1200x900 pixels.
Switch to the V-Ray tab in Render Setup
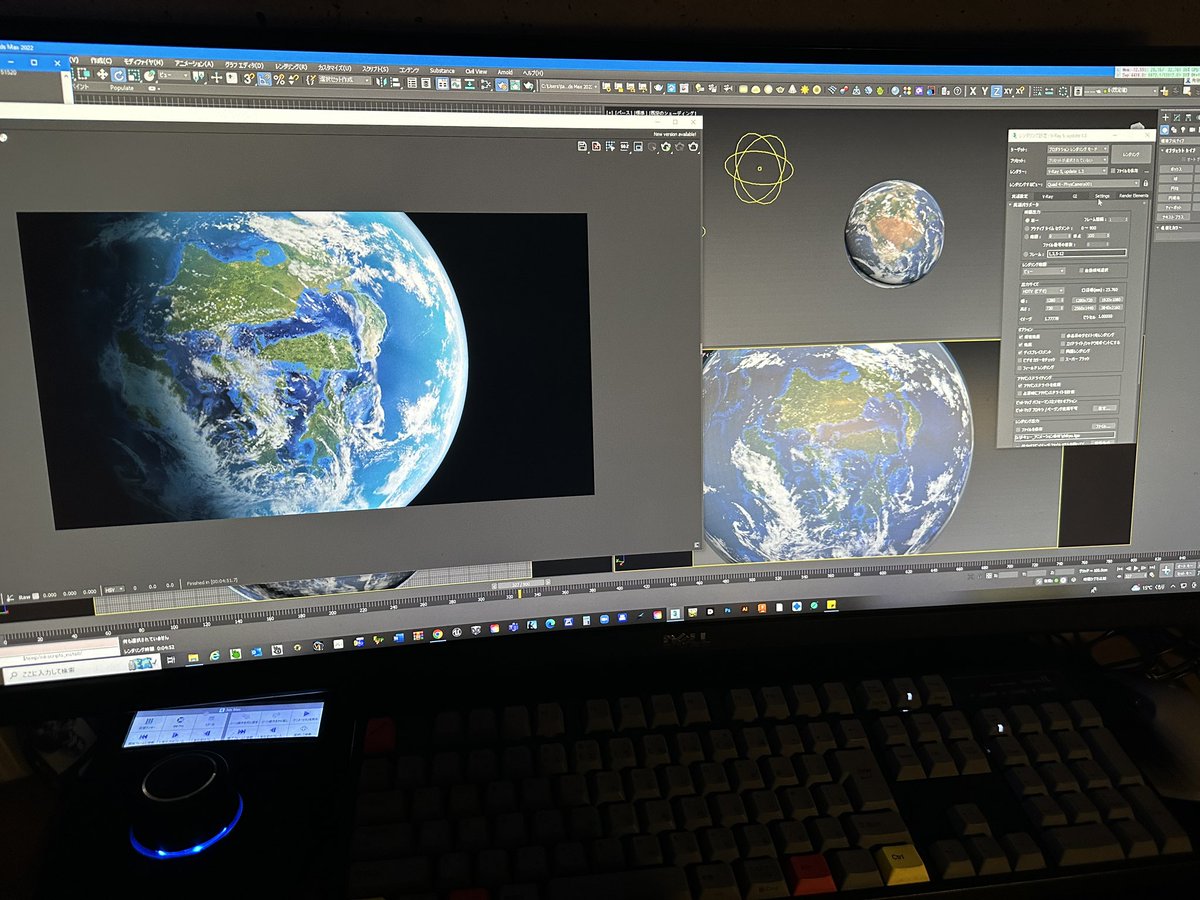pos(1047,196)
